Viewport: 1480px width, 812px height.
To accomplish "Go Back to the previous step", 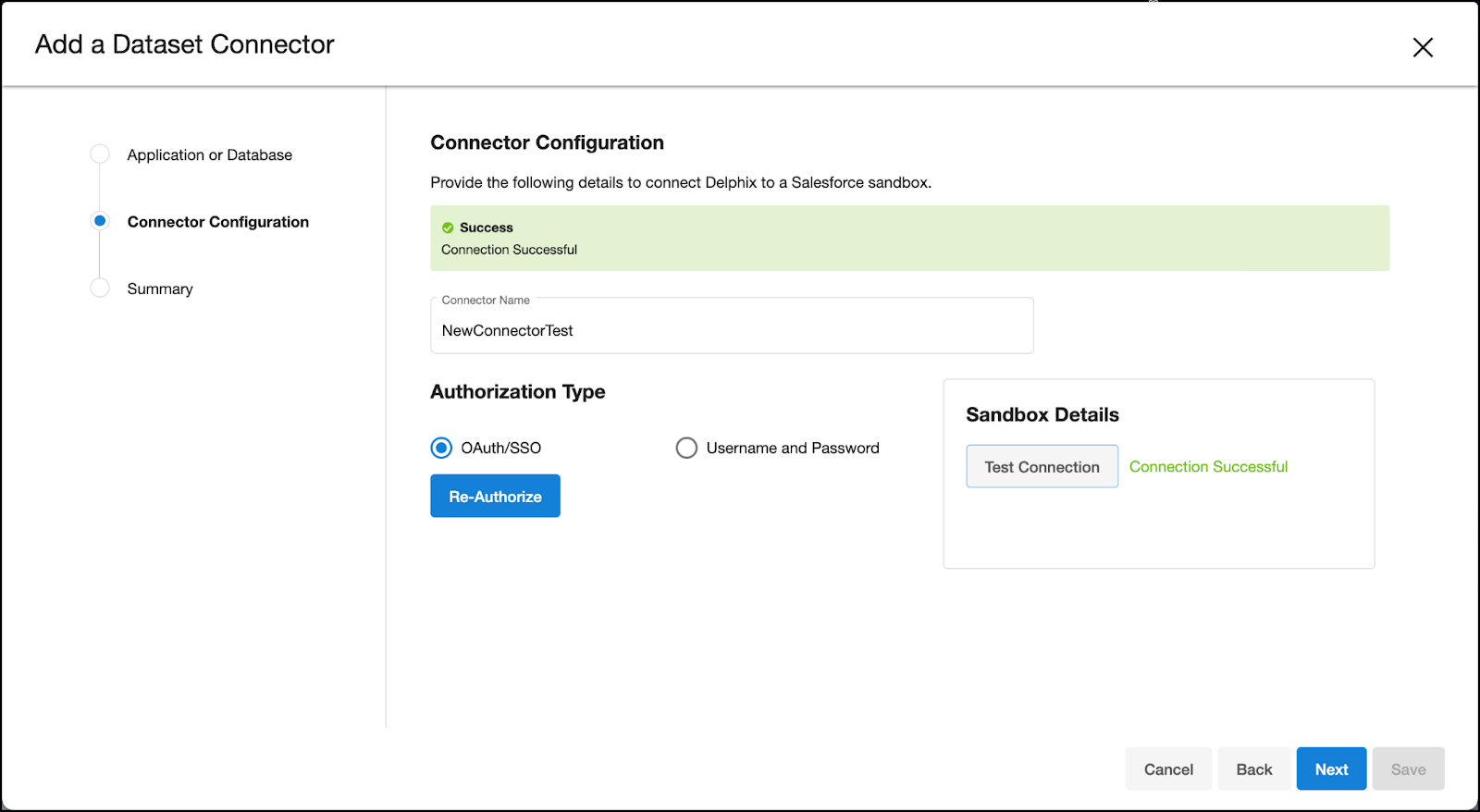I will 1253,769.
